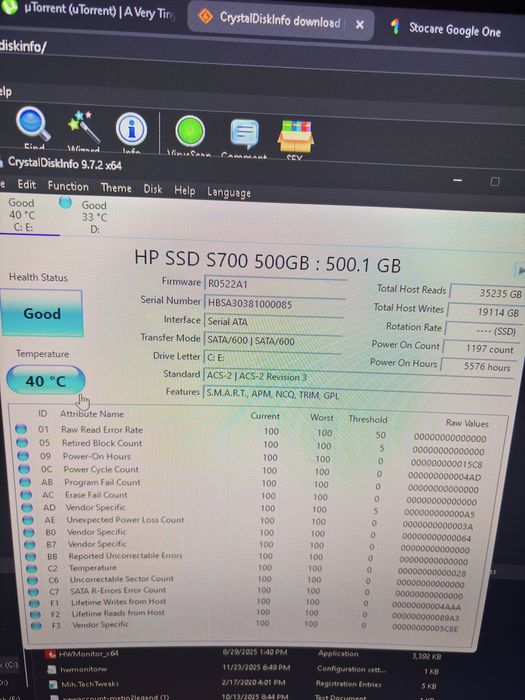Click the Total Host Reads value 35235 GB
This screenshot has height=700, width=525.
coord(488,293)
